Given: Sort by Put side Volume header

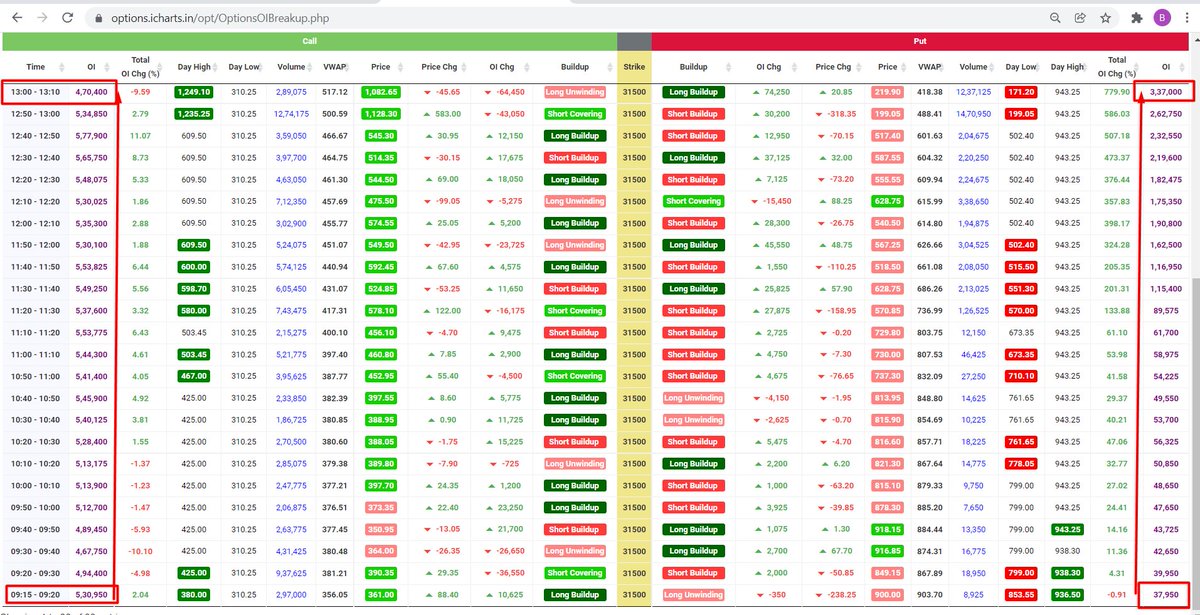Looking at the screenshot, I should click(973, 67).
